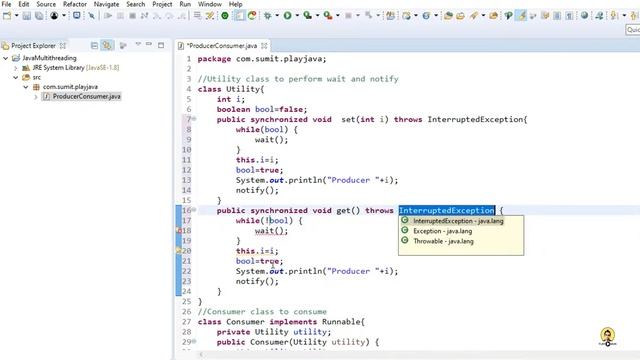Click the Save icon in toolbar

[27, 16]
